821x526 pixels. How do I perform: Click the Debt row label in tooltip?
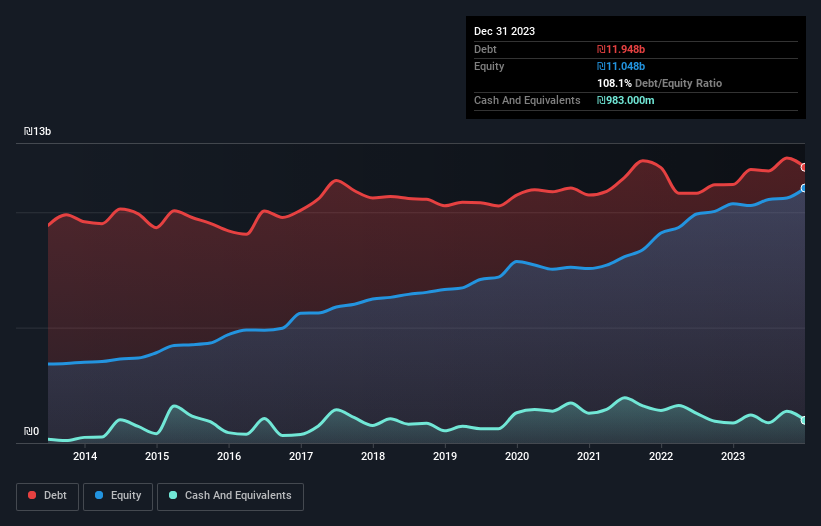coord(485,49)
